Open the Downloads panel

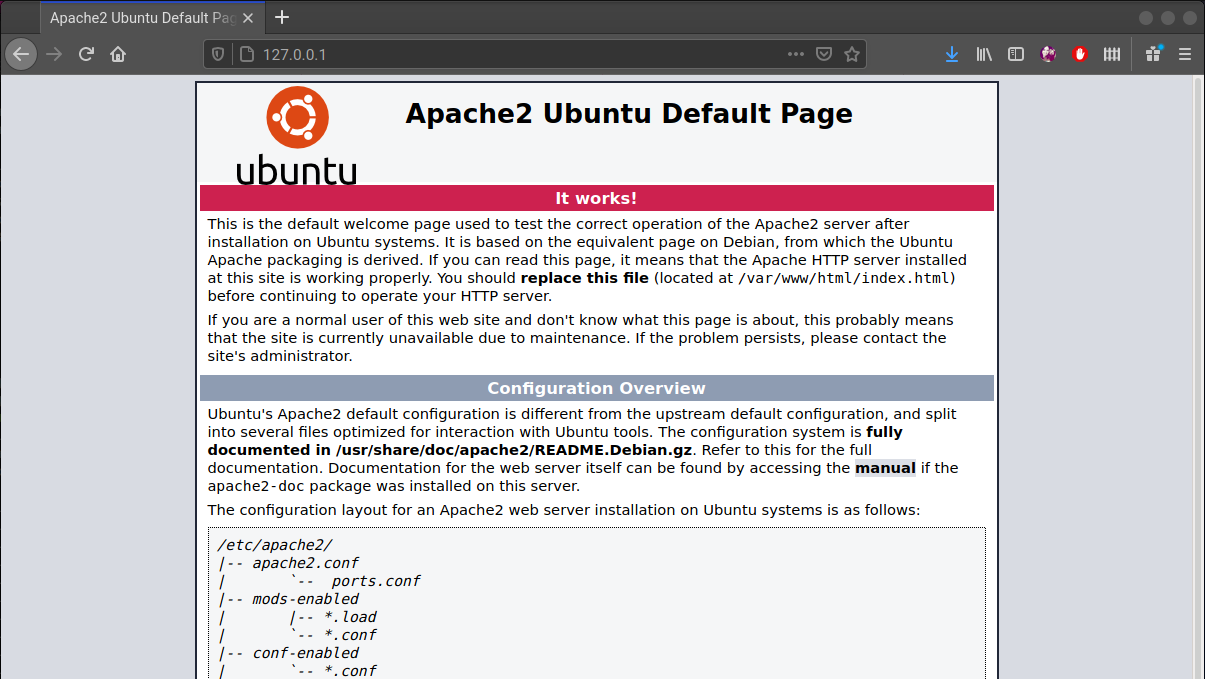[x=951, y=54]
